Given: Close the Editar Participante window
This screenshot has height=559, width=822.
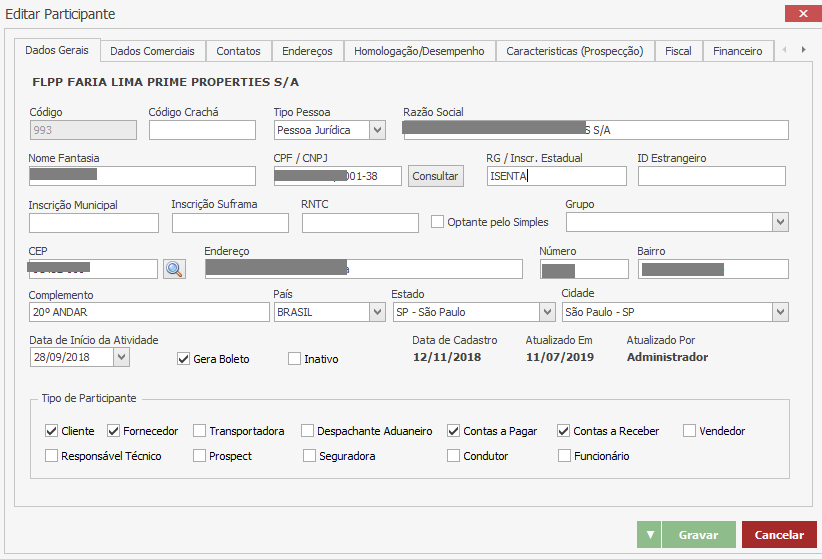Looking at the screenshot, I should pos(803,14).
